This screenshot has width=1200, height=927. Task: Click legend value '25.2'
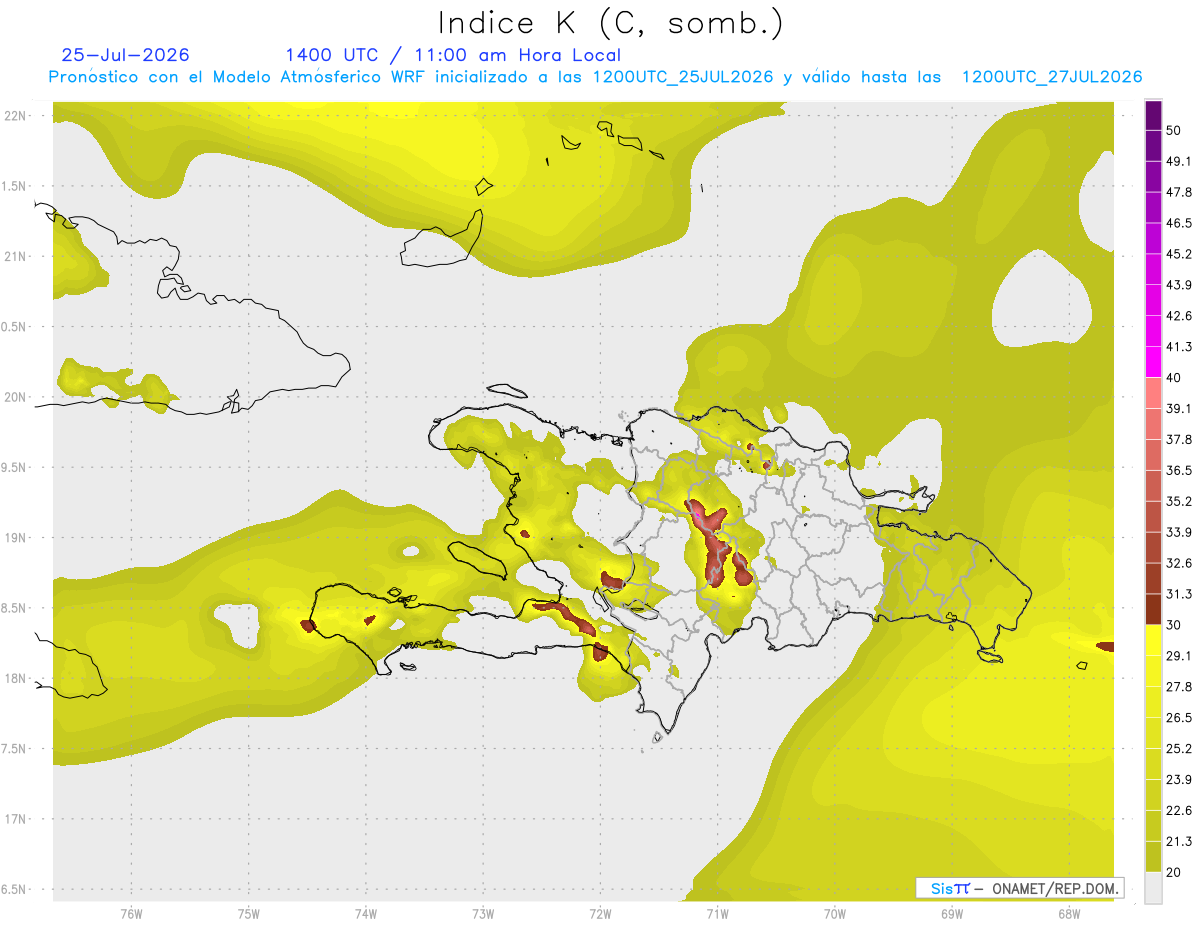point(1179,749)
